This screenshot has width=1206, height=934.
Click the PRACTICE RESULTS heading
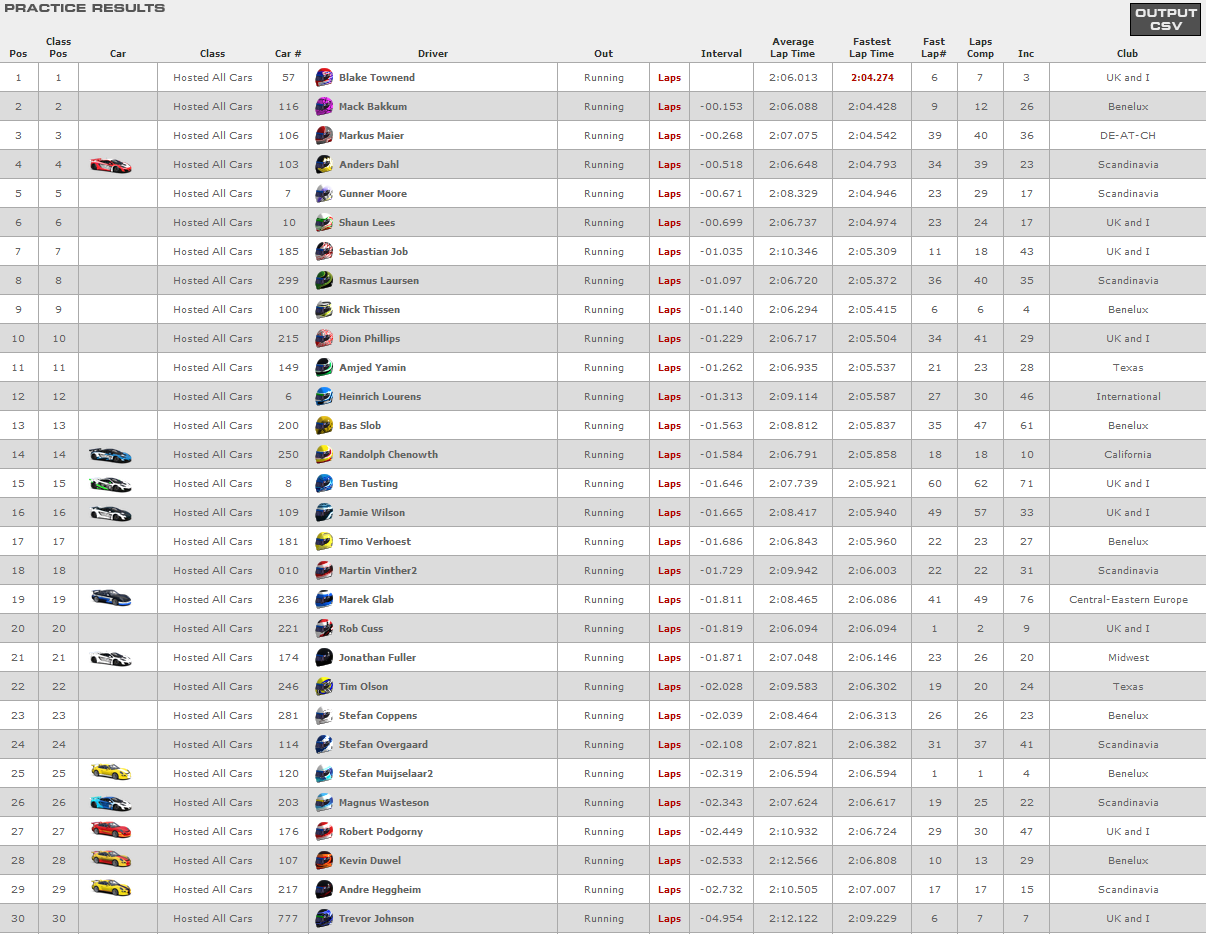pos(84,8)
